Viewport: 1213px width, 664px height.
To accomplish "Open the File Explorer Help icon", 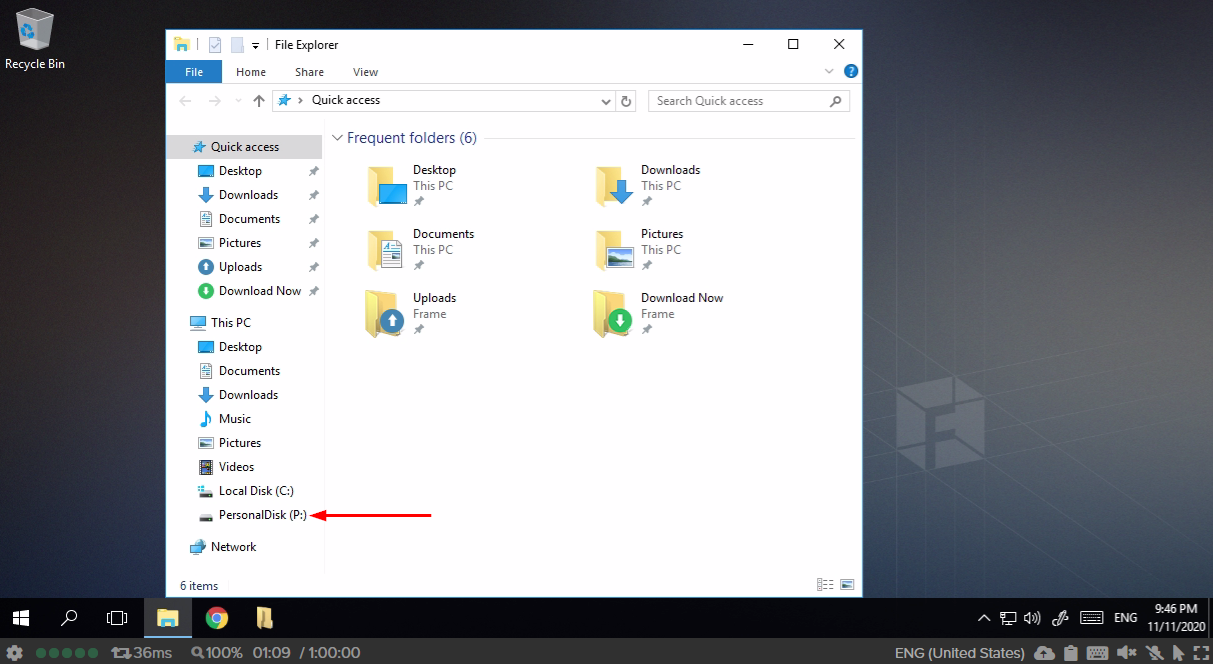I will (x=851, y=72).
